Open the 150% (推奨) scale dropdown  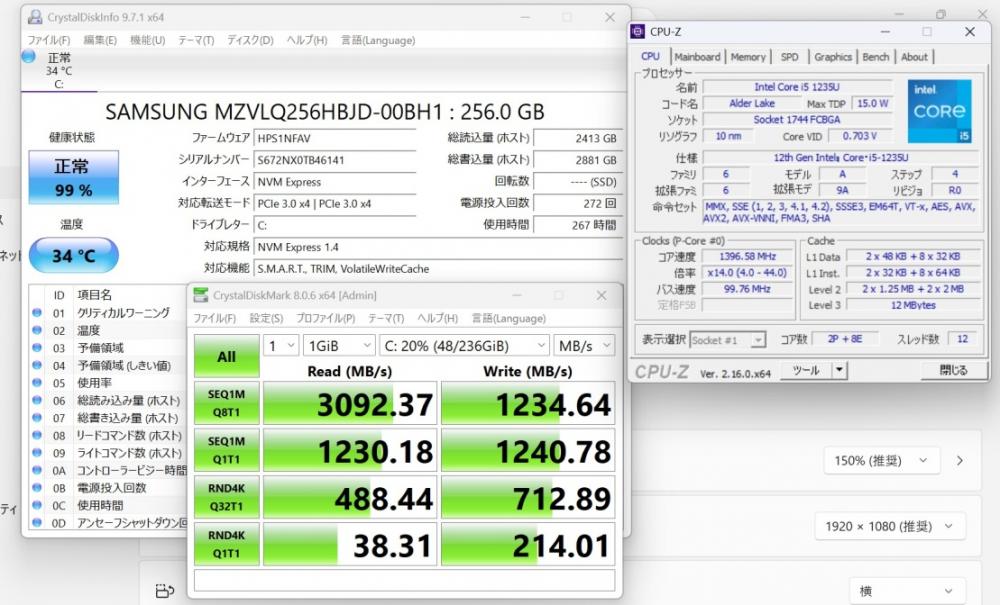coord(881,460)
